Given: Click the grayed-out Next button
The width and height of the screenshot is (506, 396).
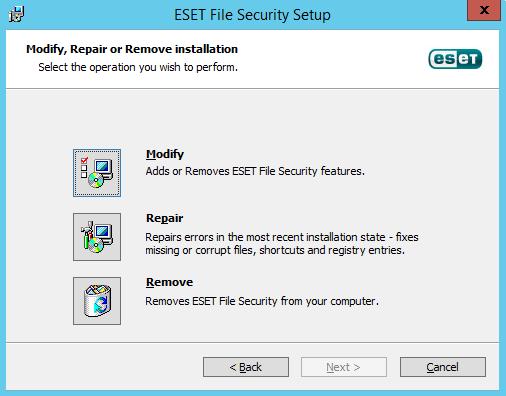Looking at the screenshot, I should 344,367.
